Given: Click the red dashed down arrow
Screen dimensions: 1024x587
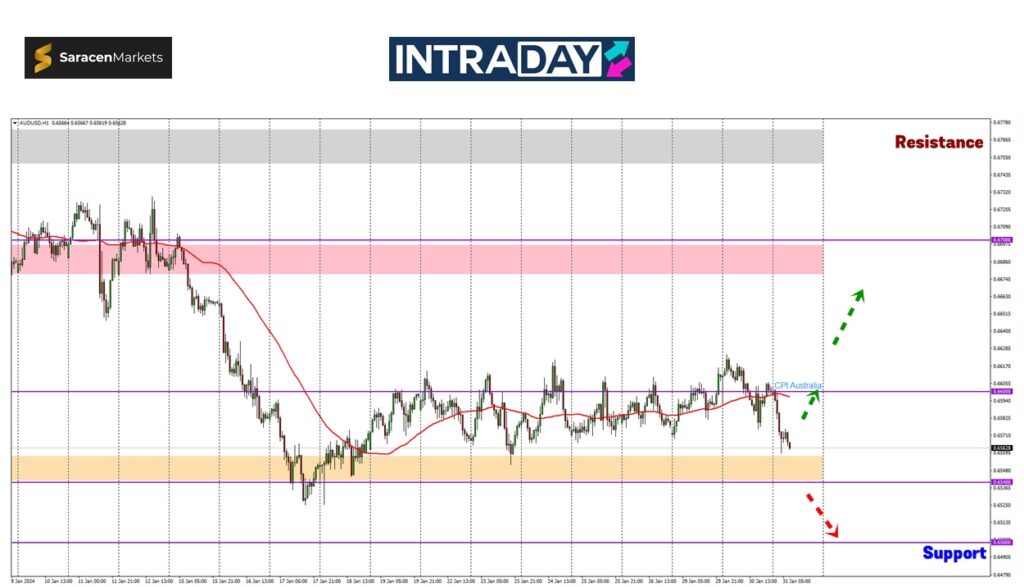Looking at the screenshot, I should point(821,515).
